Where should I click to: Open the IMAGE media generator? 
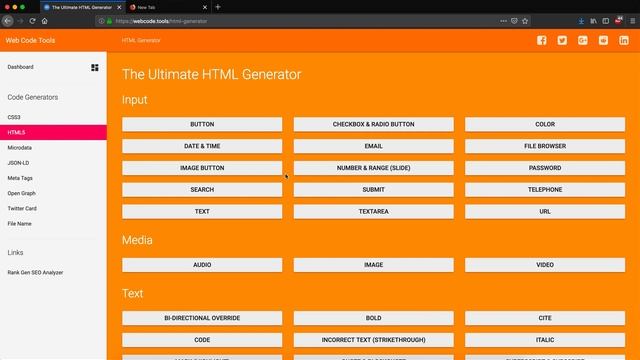point(373,265)
